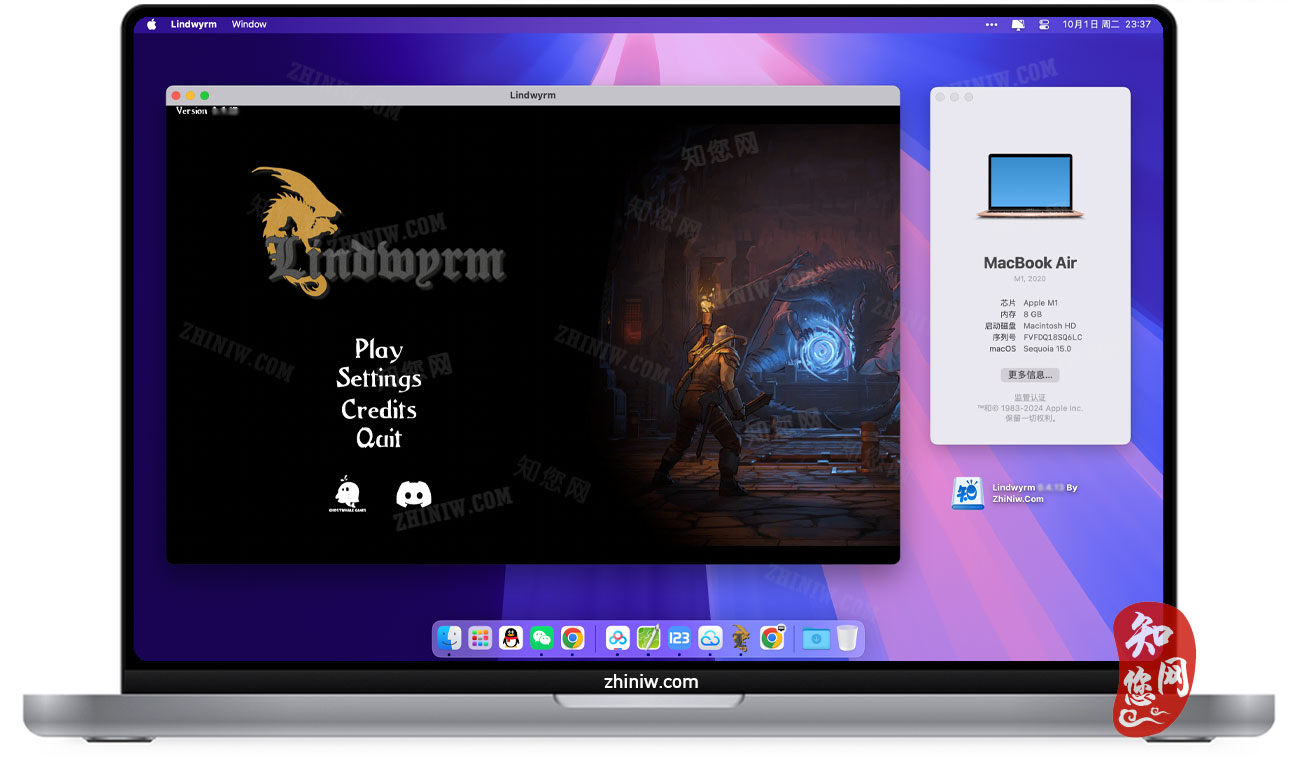Open the Settings menu in Lindwyrm
Image resolution: width=1298 pixels, height=779 pixels.
click(379, 378)
